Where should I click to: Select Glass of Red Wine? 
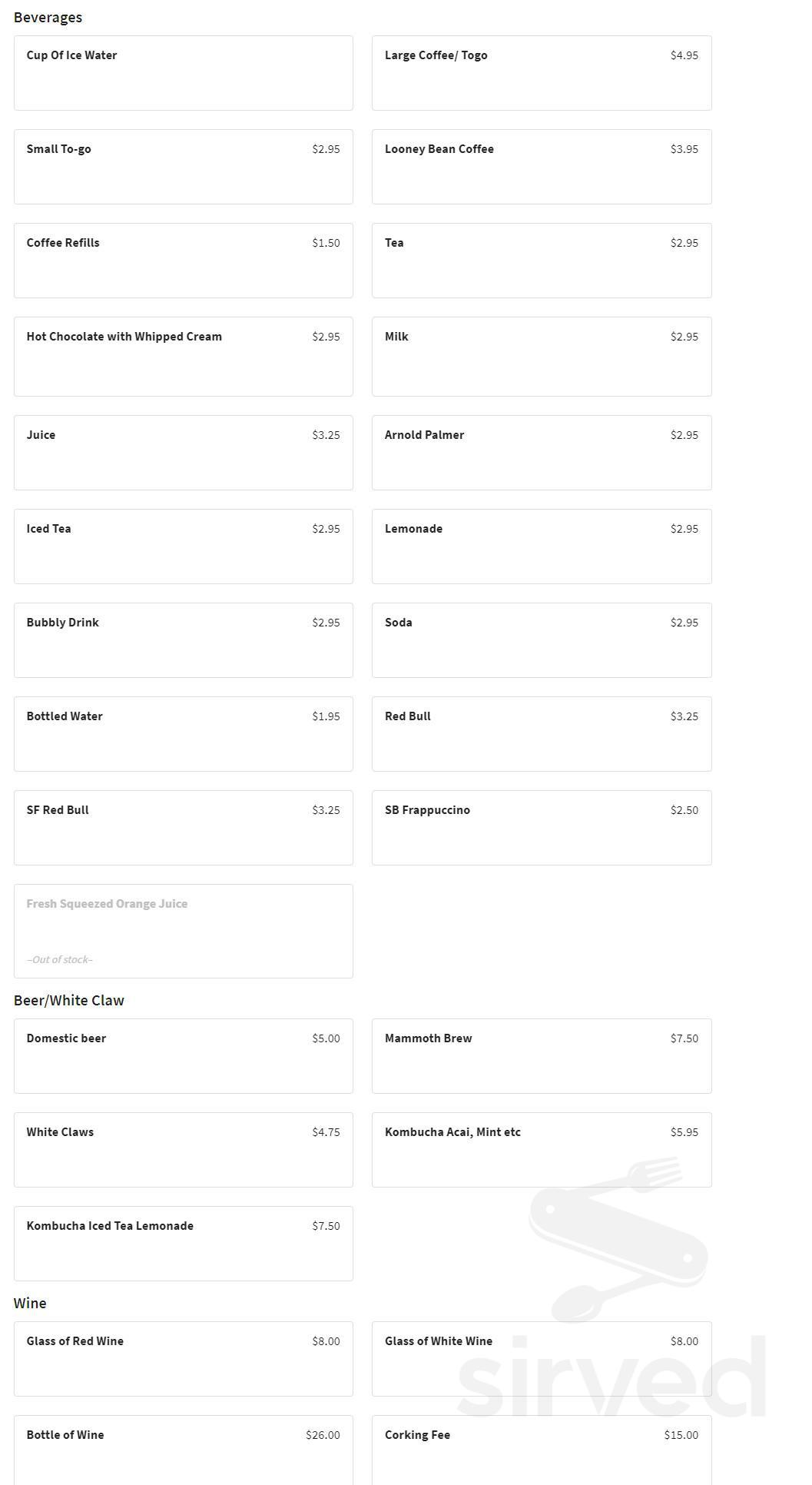(183, 1359)
